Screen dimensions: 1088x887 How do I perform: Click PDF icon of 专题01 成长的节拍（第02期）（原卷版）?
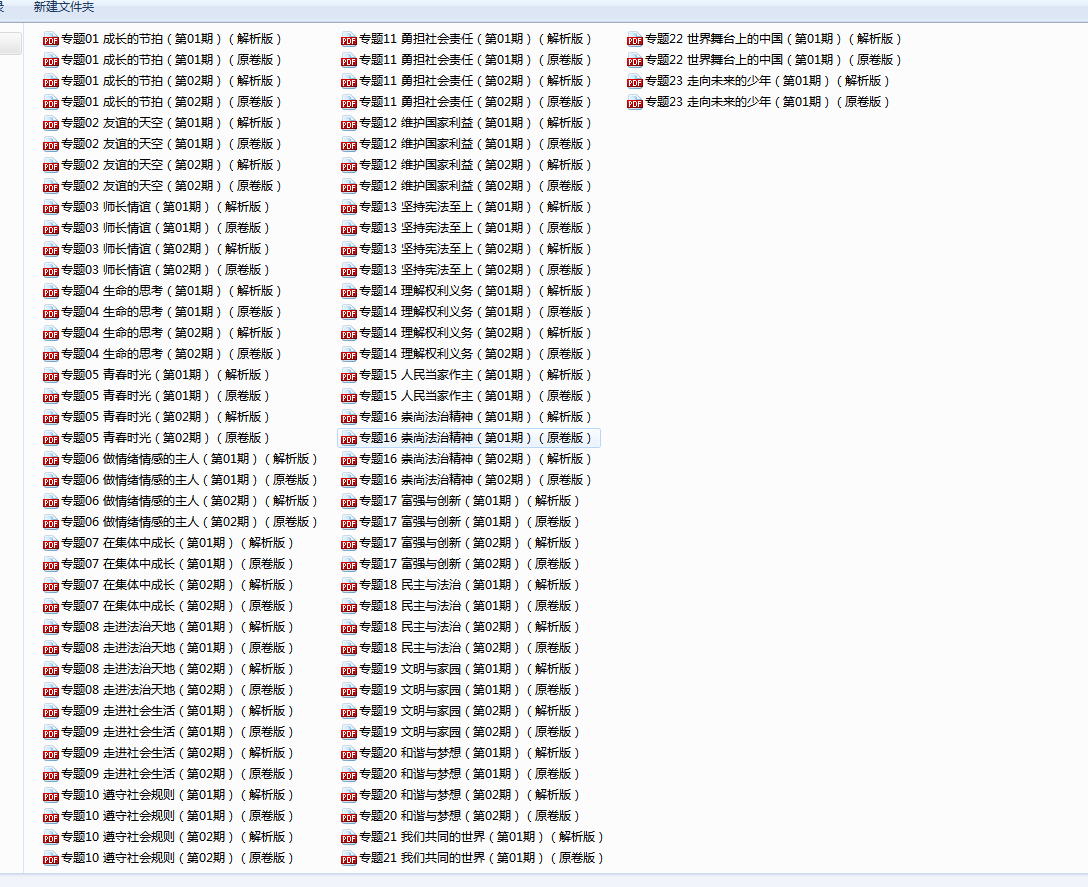click(x=51, y=103)
